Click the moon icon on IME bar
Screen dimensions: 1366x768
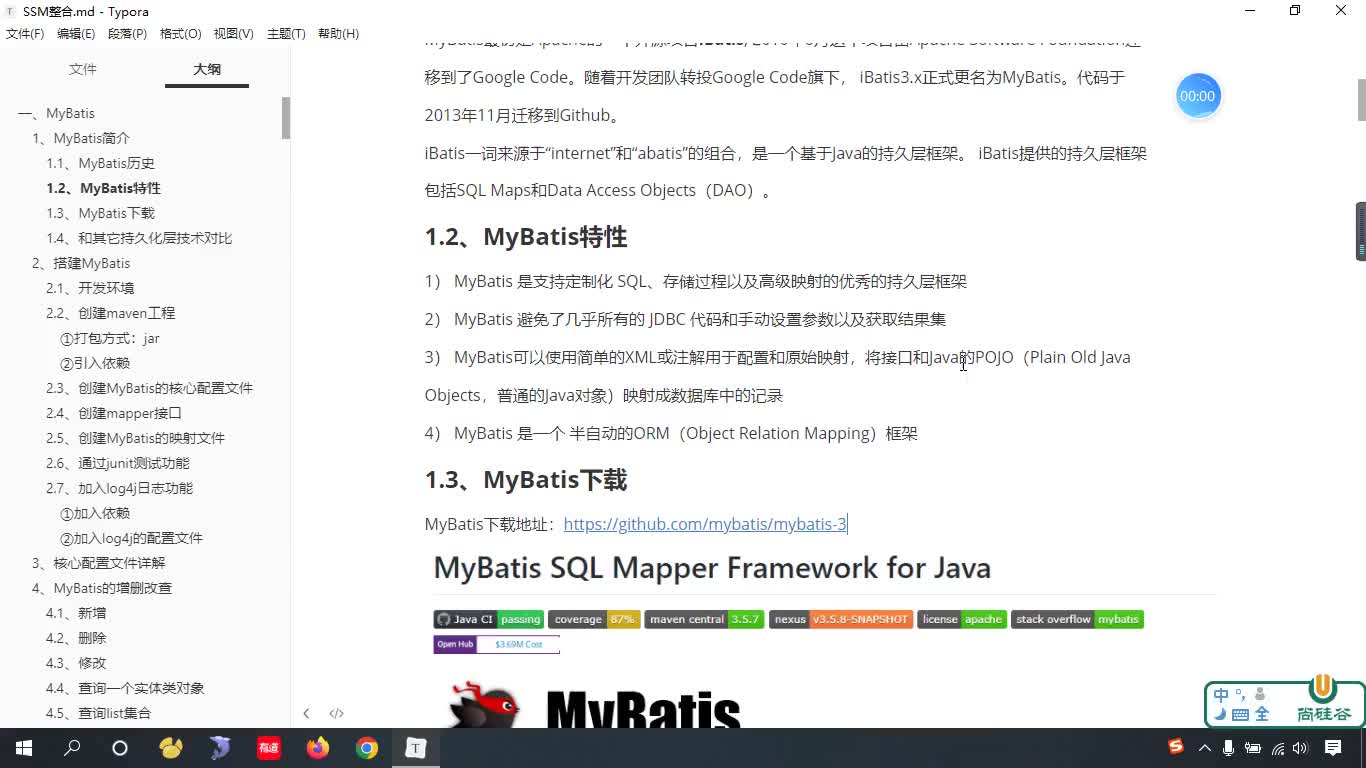(x=1221, y=714)
